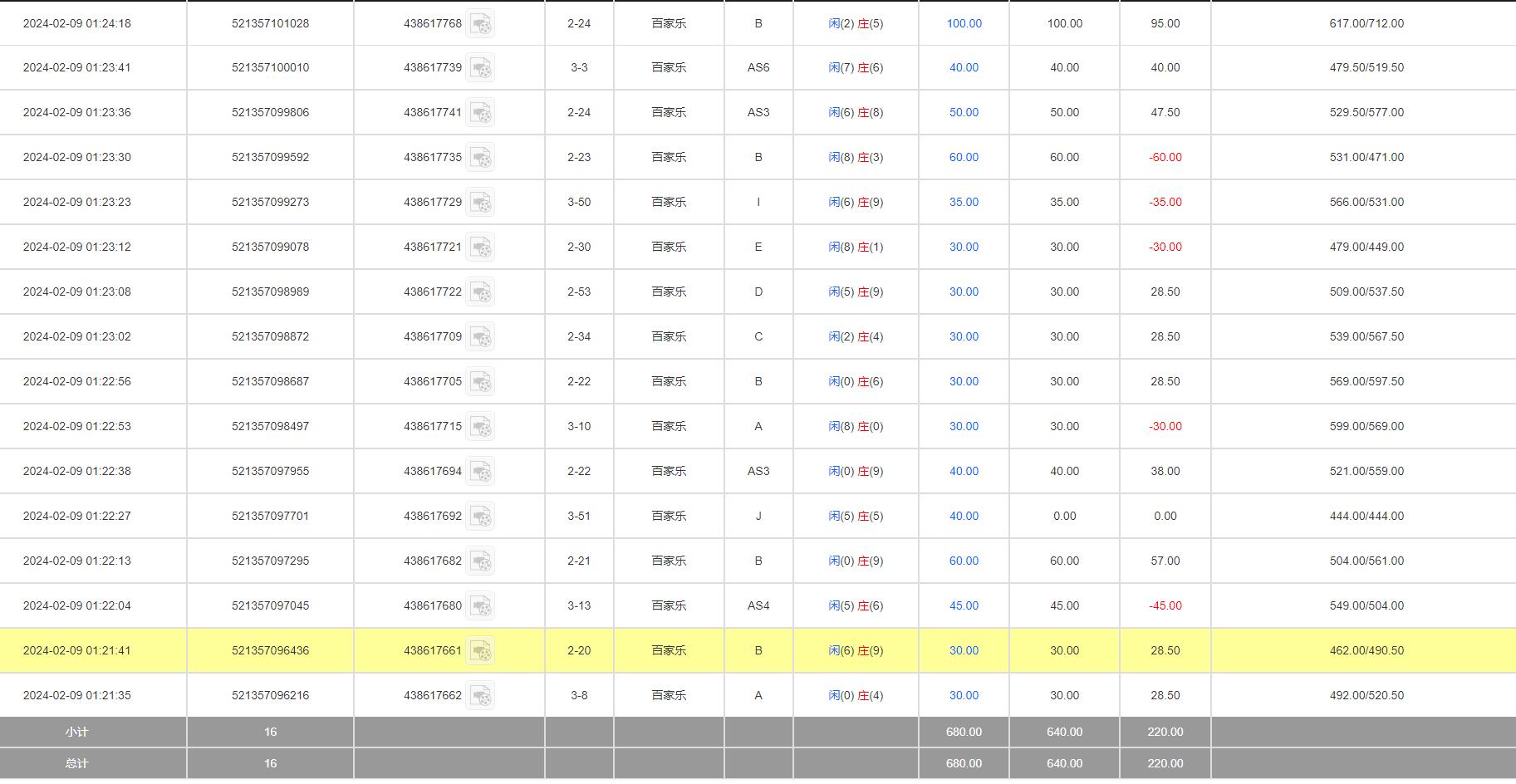
Task: Click the replay icon next to 438617735
Action: click(x=480, y=158)
